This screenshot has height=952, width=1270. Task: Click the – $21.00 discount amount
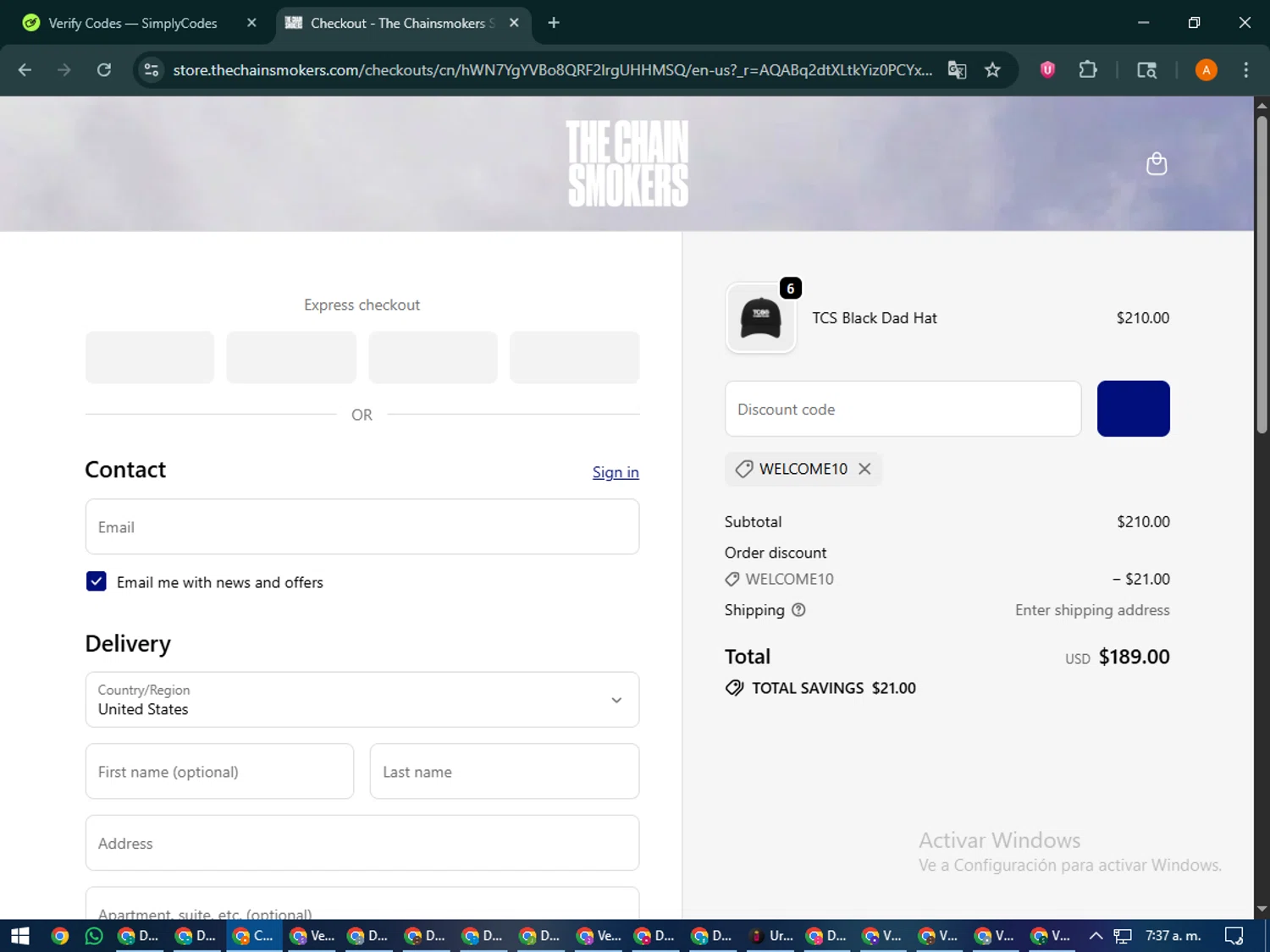point(1140,579)
